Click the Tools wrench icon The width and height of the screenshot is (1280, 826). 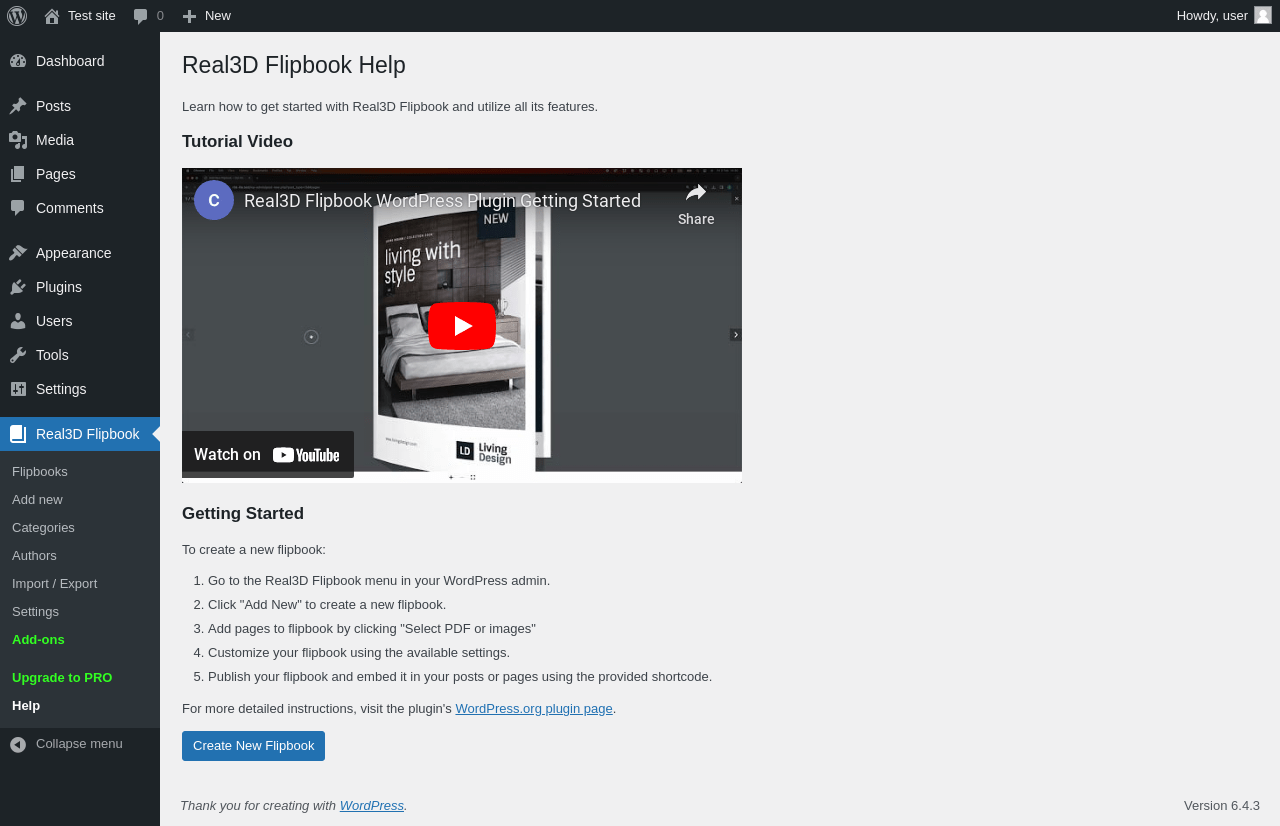(x=18, y=355)
